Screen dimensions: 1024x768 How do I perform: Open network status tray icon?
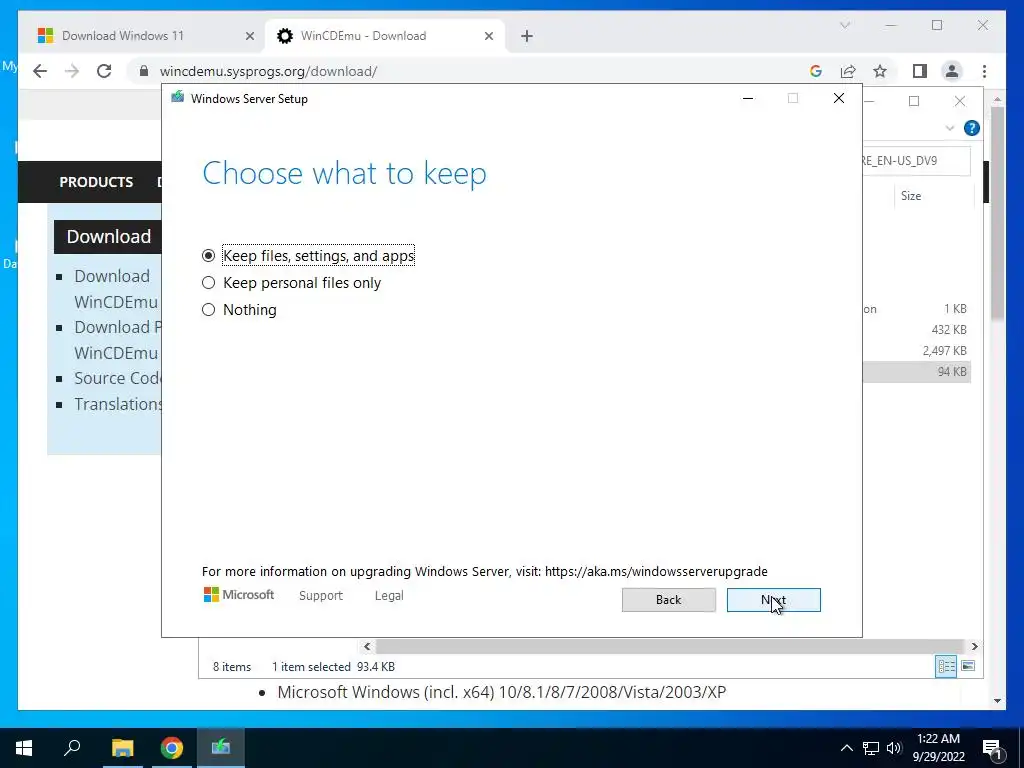[x=871, y=748]
